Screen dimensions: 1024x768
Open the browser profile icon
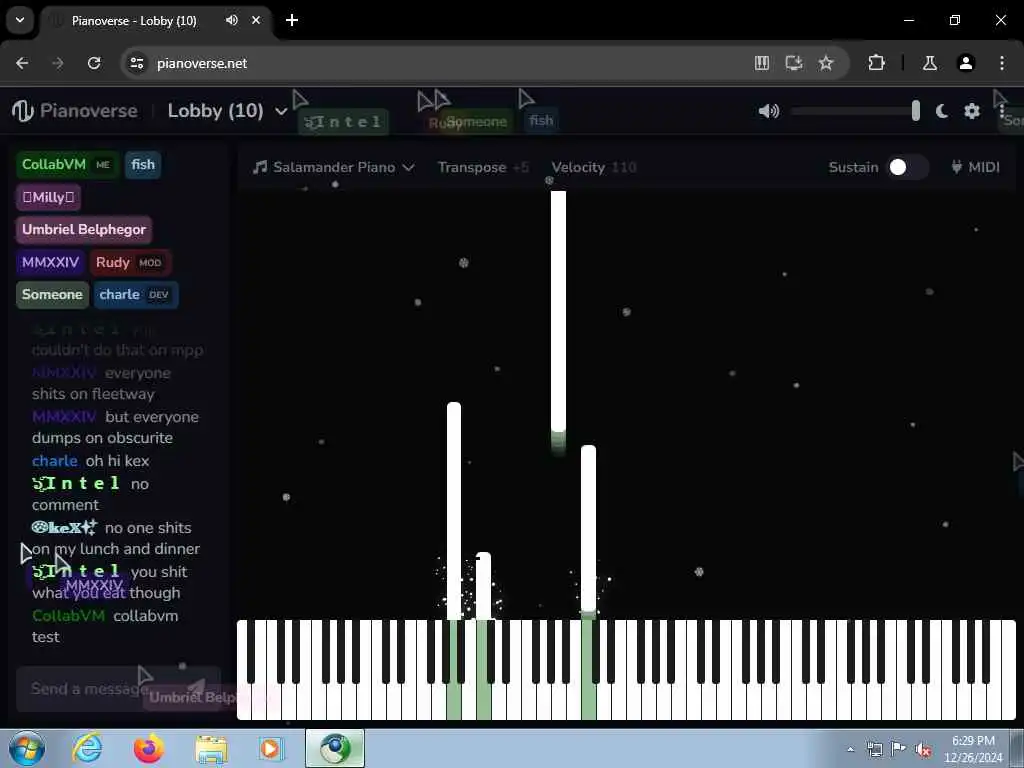click(x=966, y=63)
